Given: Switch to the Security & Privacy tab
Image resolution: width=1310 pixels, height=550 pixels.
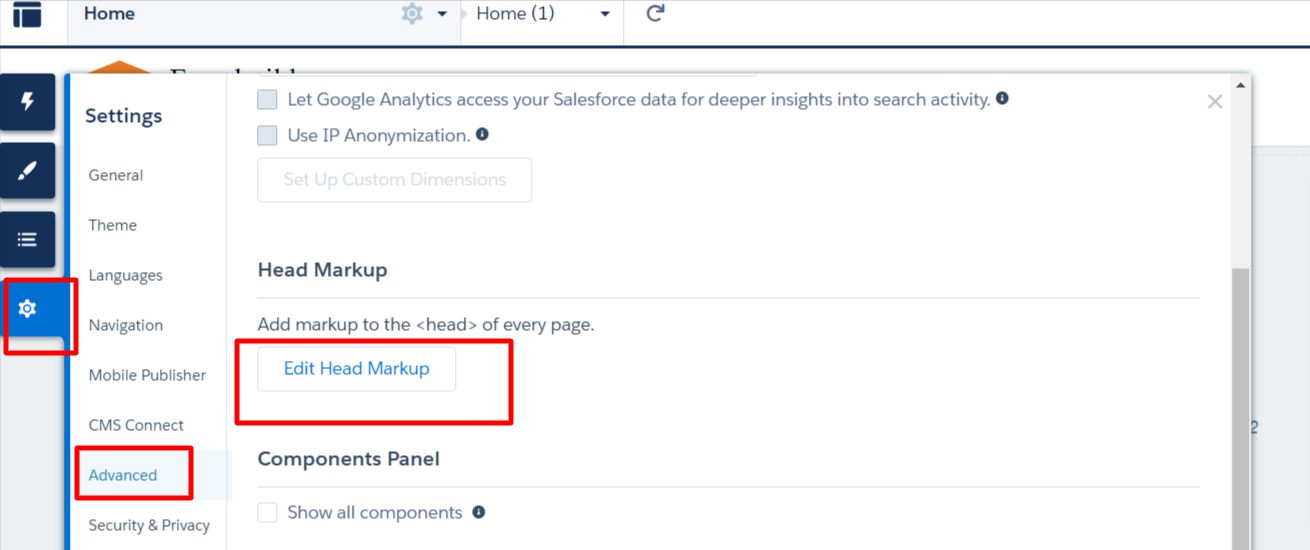Looking at the screenshot, I should 149,525.
